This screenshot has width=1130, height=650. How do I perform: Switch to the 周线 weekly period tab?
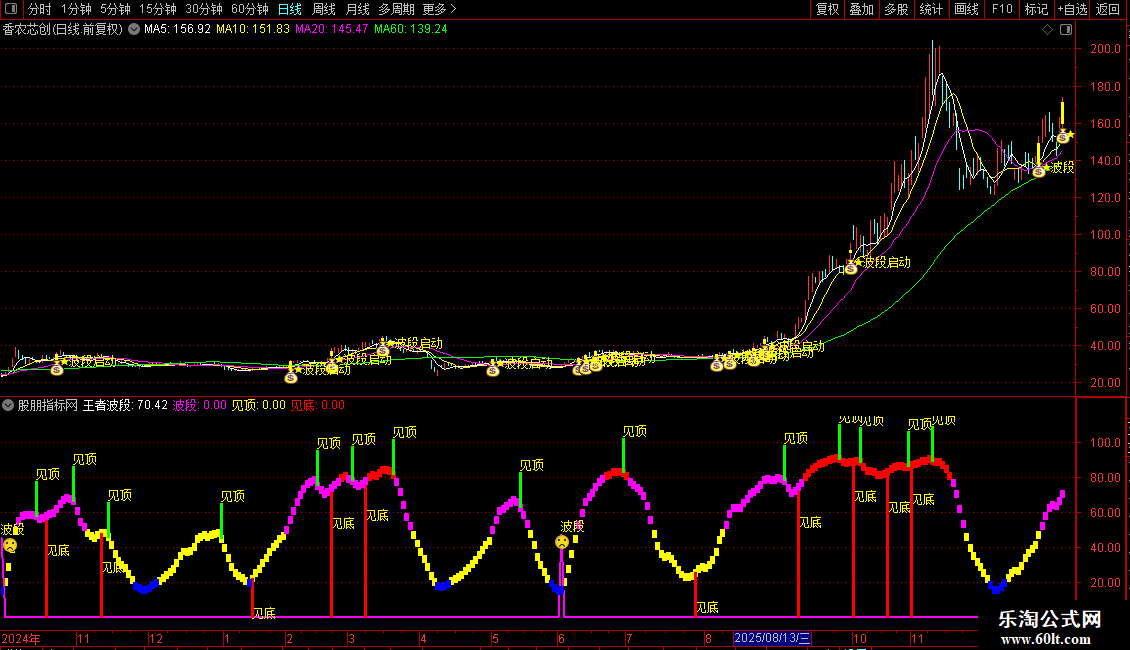[324, 10]
